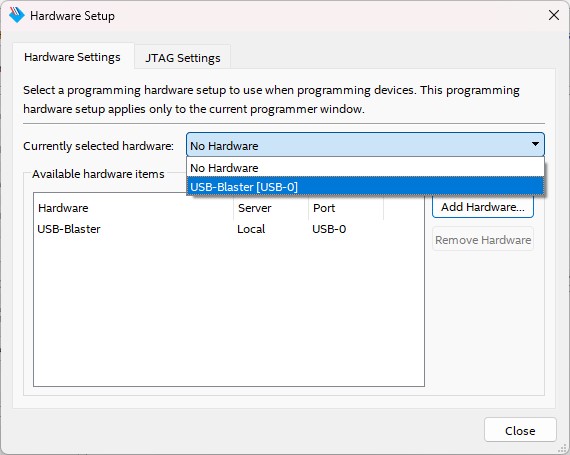Click the resize grip in dialog corner
The width and height of the screenshot is (570, 455).
(562, 447)
